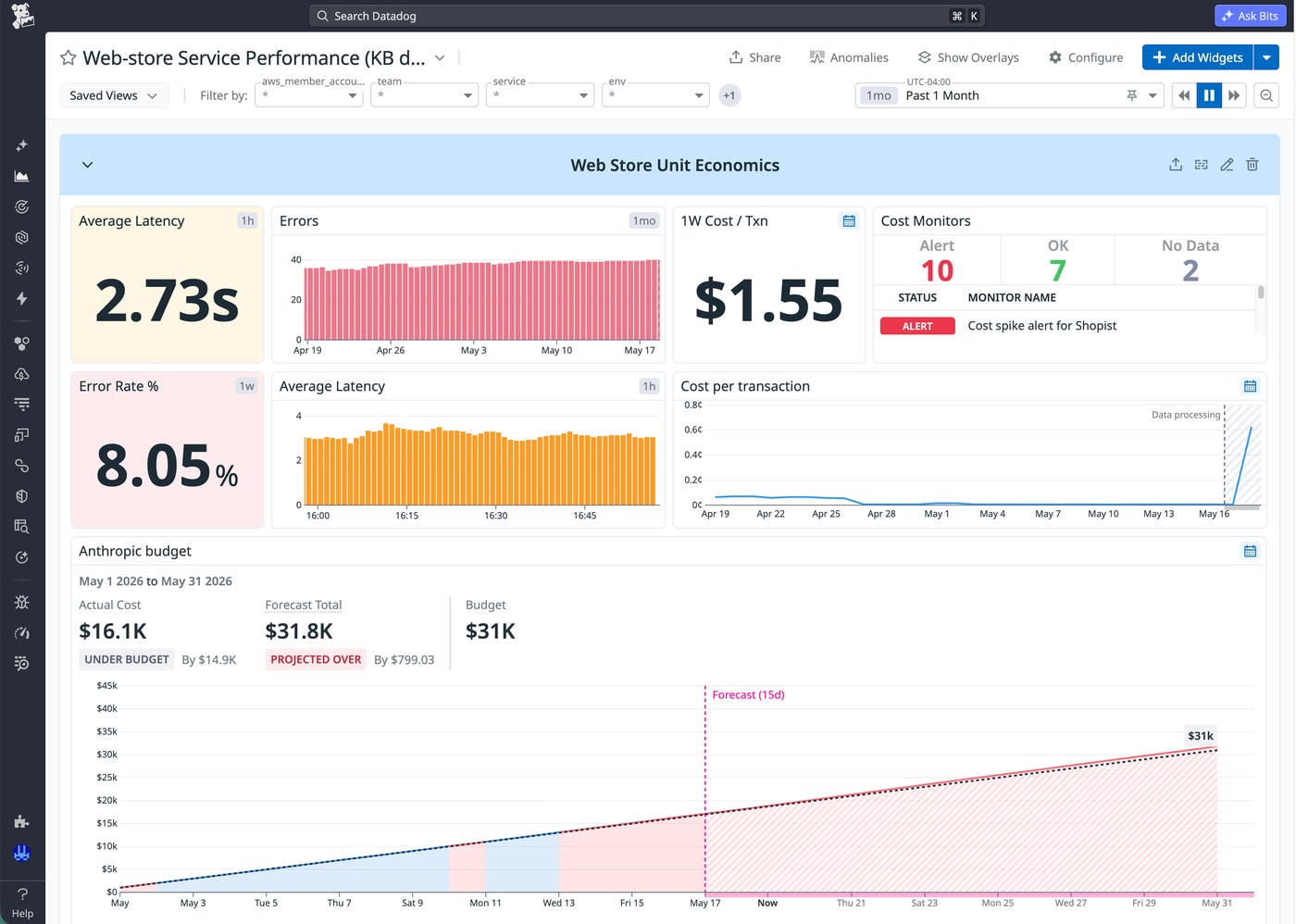Step the time frame forward
This screenshot has width=1296, height=924.
[x=1234, y=95]
